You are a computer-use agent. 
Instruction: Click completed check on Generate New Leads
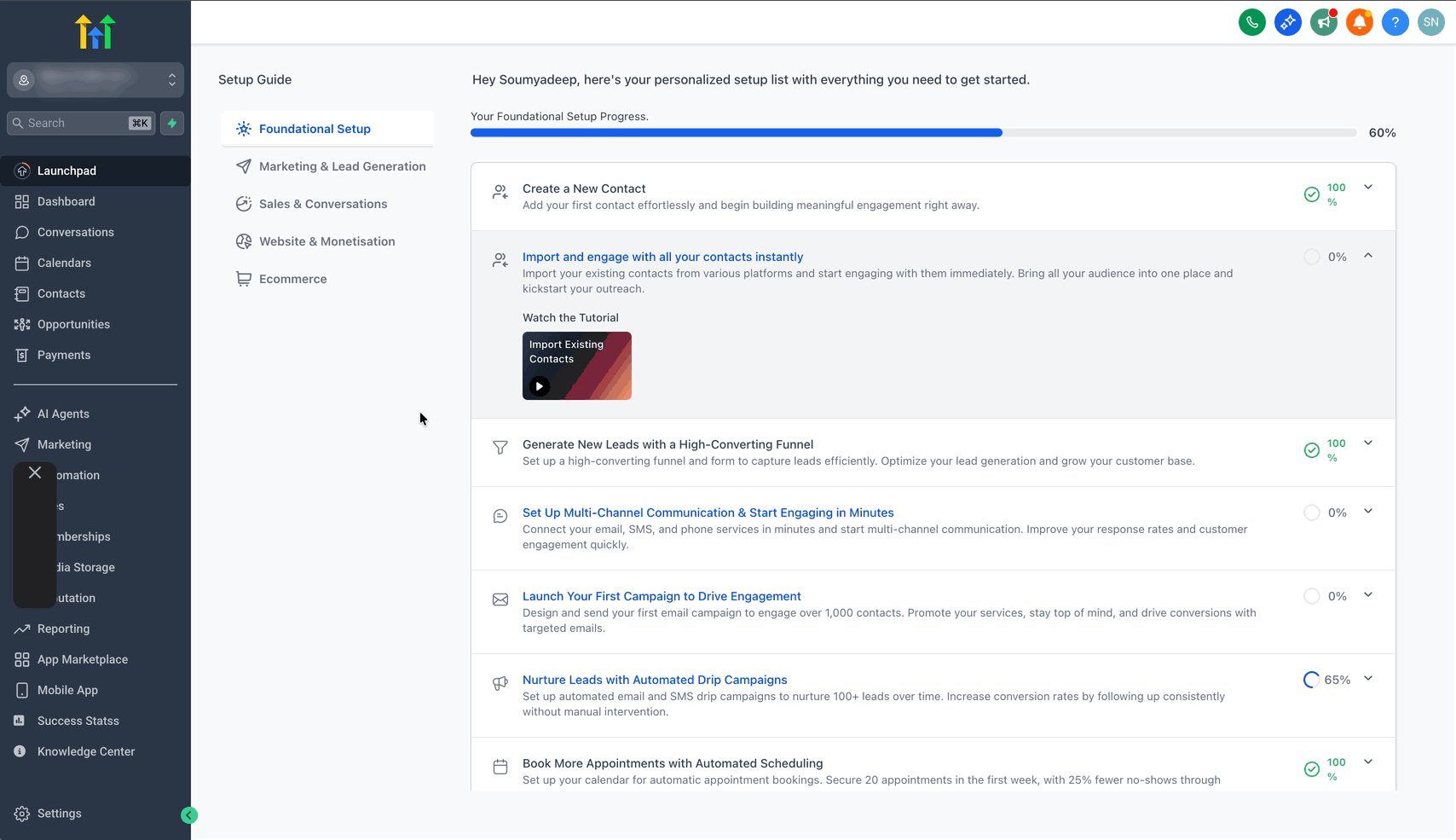pos(1312,450)
